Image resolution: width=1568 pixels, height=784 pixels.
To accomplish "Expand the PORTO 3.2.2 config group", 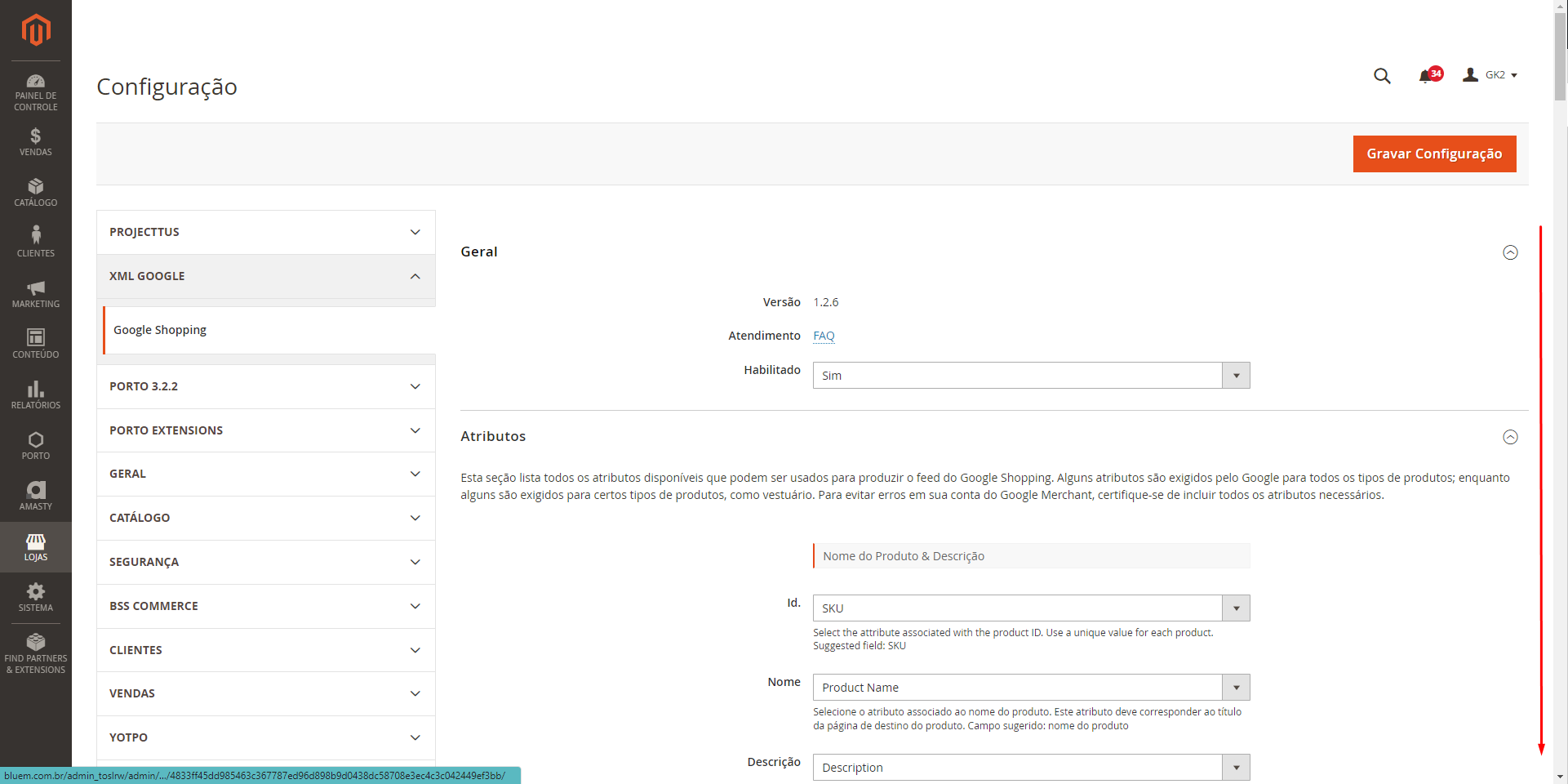I will 266,386.
